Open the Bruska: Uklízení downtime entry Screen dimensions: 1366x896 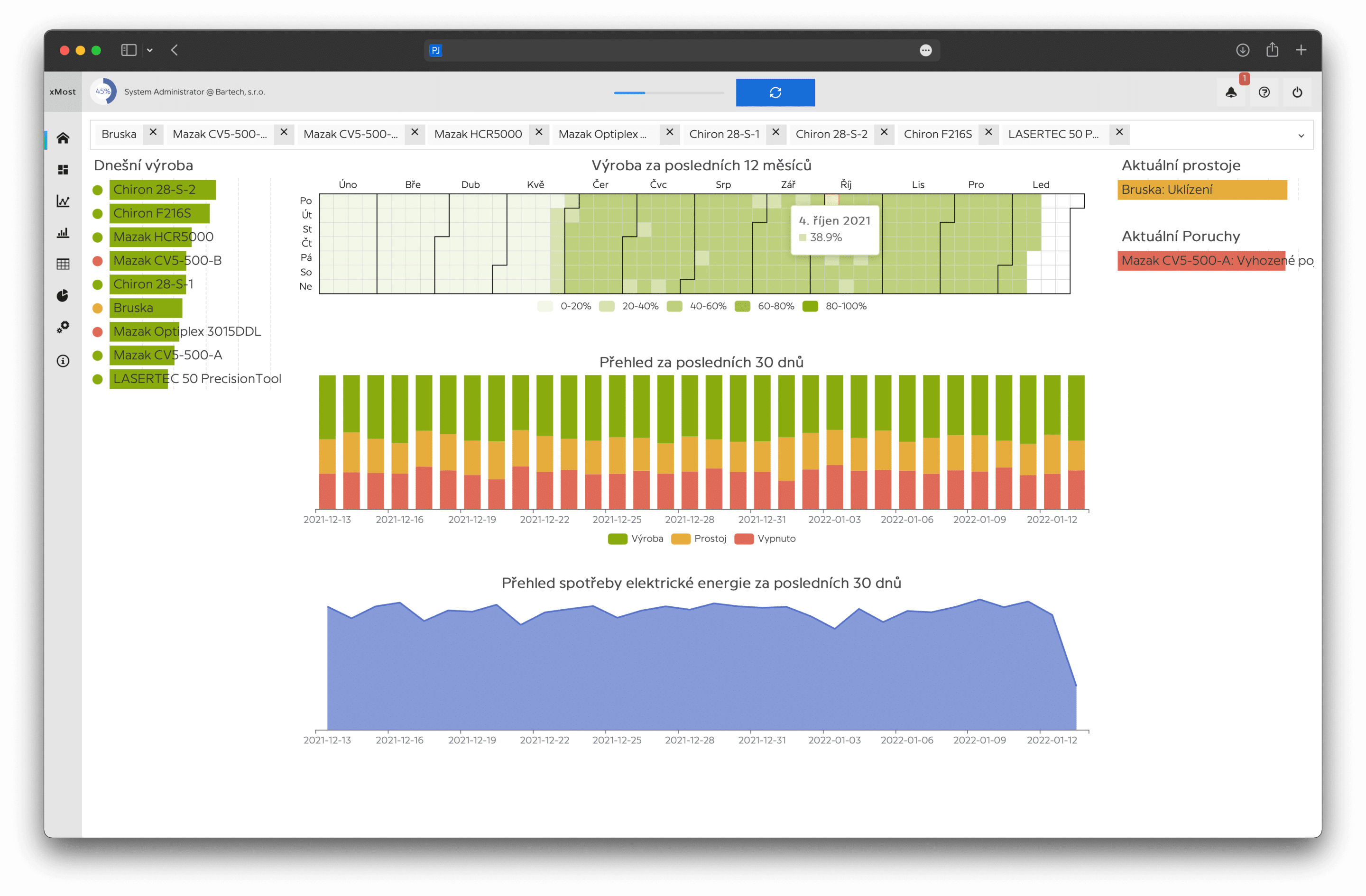pyautogui.click(x=1202, y=189)
